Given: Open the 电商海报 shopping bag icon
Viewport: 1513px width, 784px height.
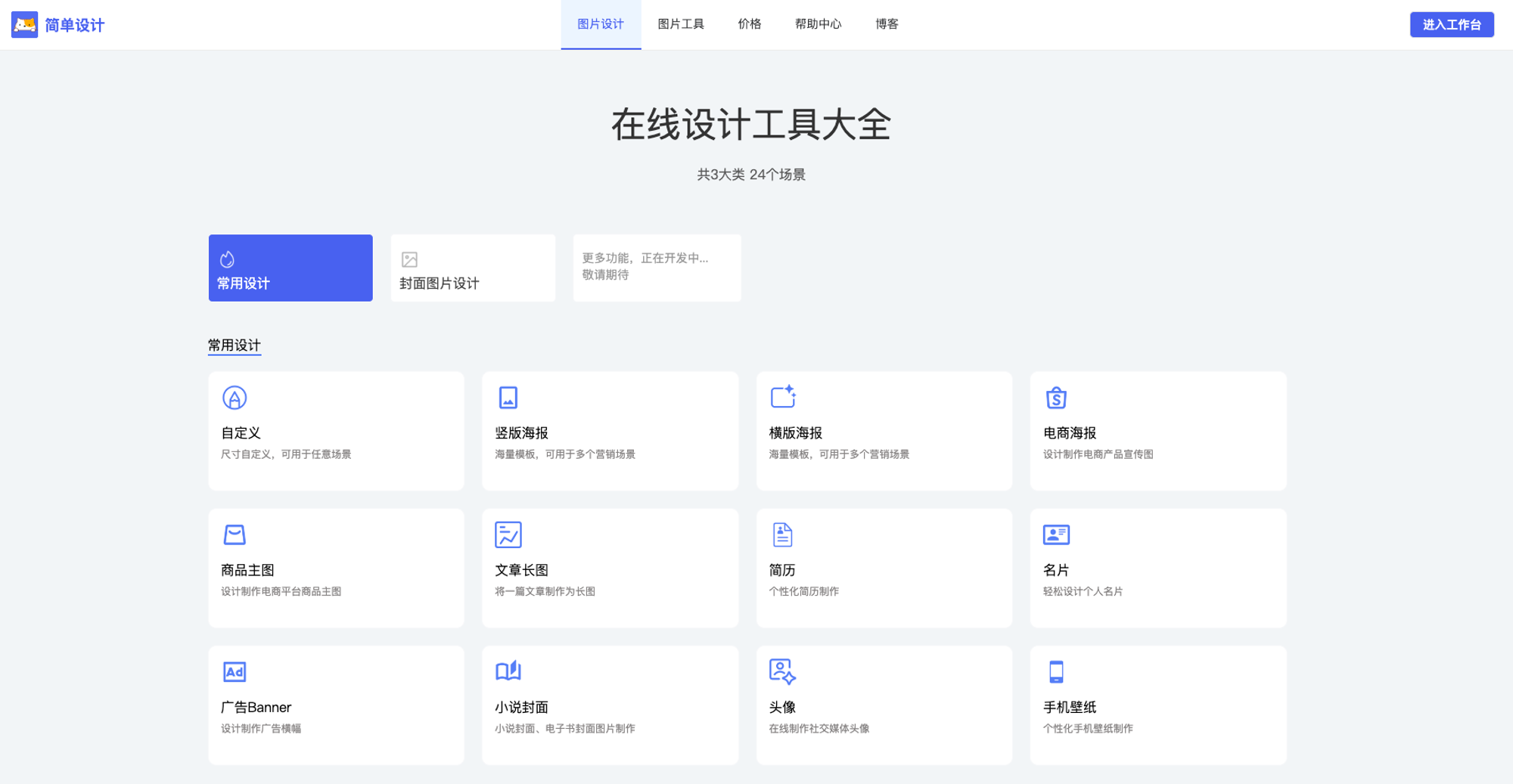Looking at the screenshot, I should click(1056, 398).
